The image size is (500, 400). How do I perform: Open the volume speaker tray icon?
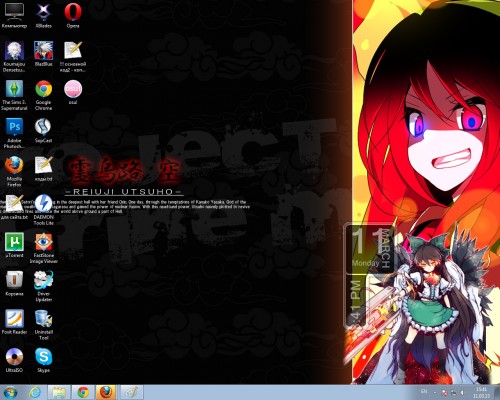(462, 393)
